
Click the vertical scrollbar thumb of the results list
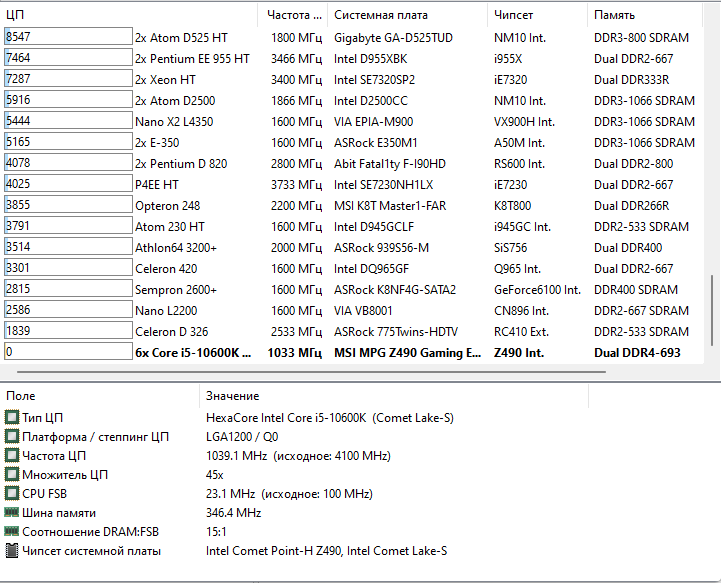[x=713, y=309]
